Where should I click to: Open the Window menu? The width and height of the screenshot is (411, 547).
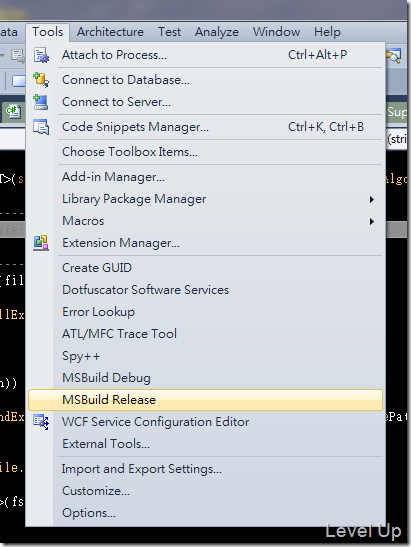pyautogui.click(x=276, y=32)
